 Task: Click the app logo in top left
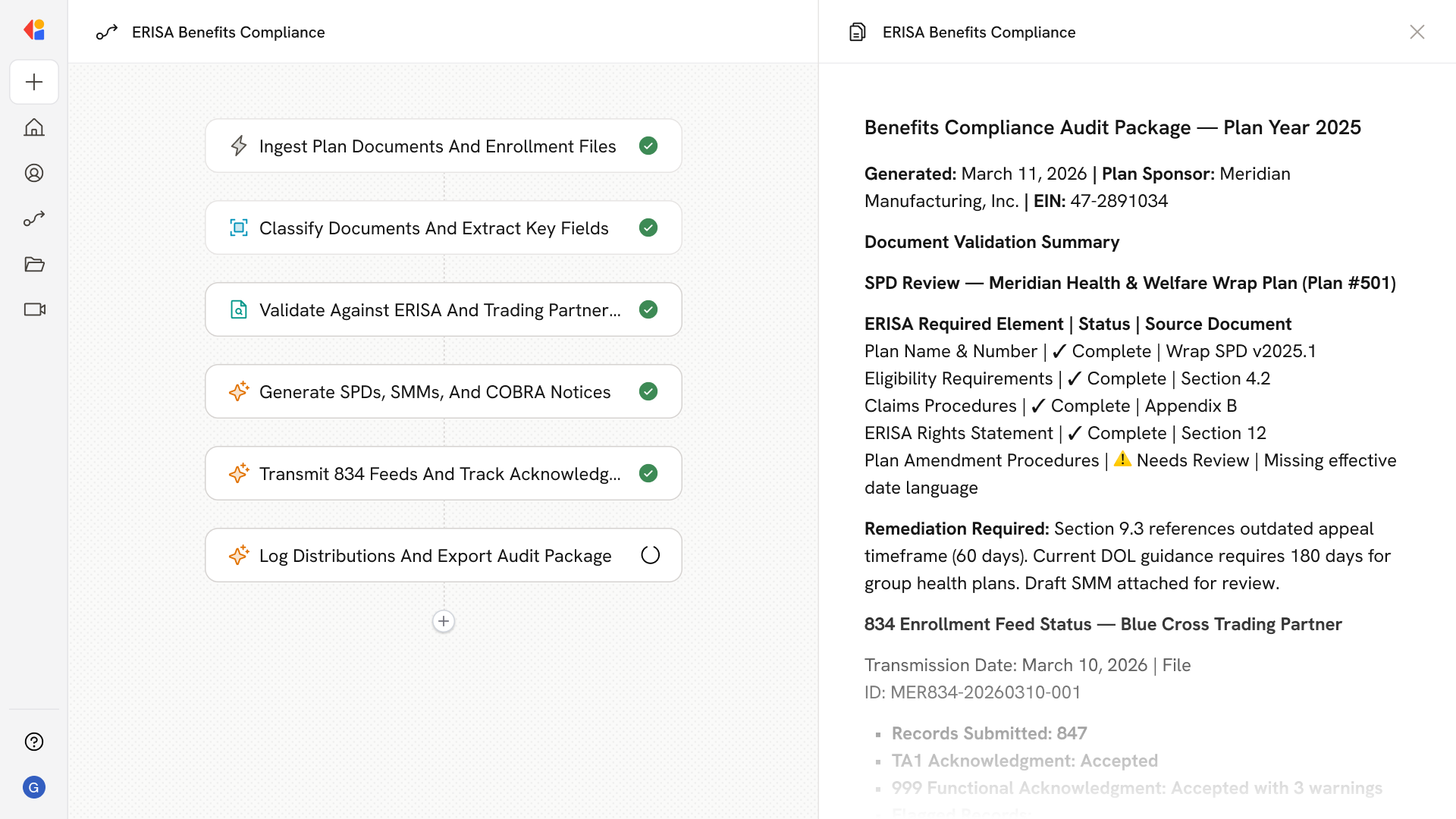(34, 30)
